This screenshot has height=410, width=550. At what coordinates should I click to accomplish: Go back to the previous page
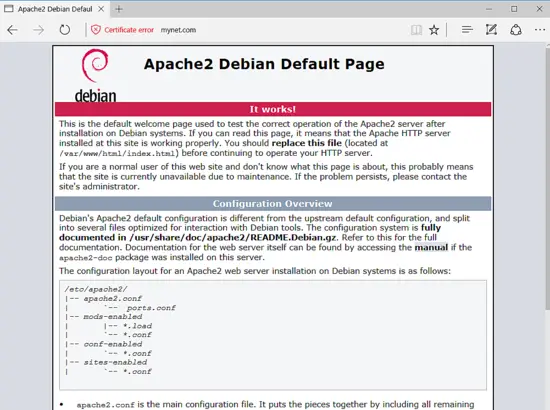tap(12, 30)
